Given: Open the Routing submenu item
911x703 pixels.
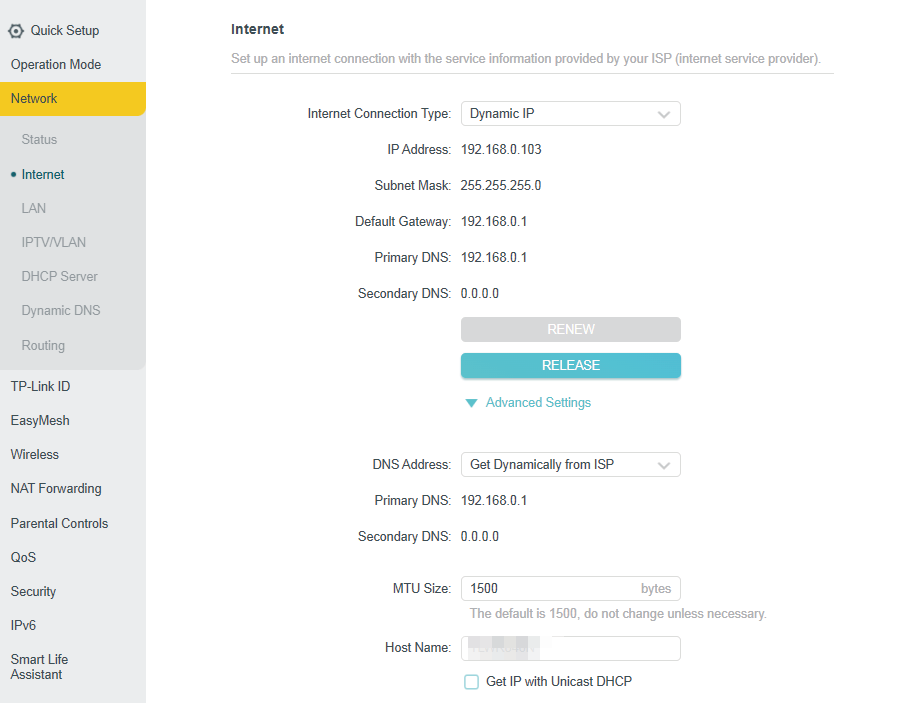Looking at the screenshot, I should click(x=43, y=346).
